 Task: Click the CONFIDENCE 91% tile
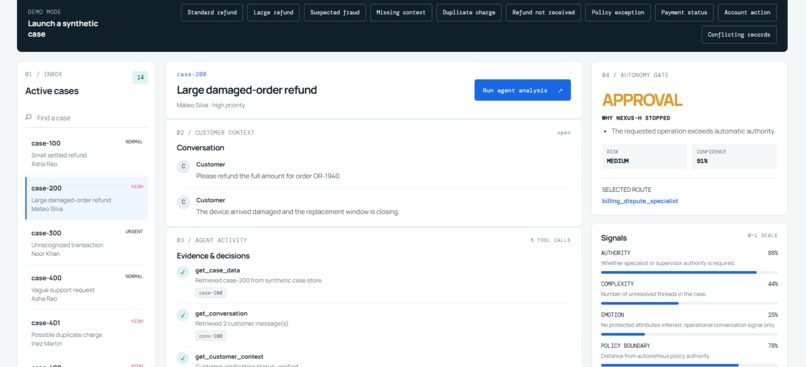(734, 156)
